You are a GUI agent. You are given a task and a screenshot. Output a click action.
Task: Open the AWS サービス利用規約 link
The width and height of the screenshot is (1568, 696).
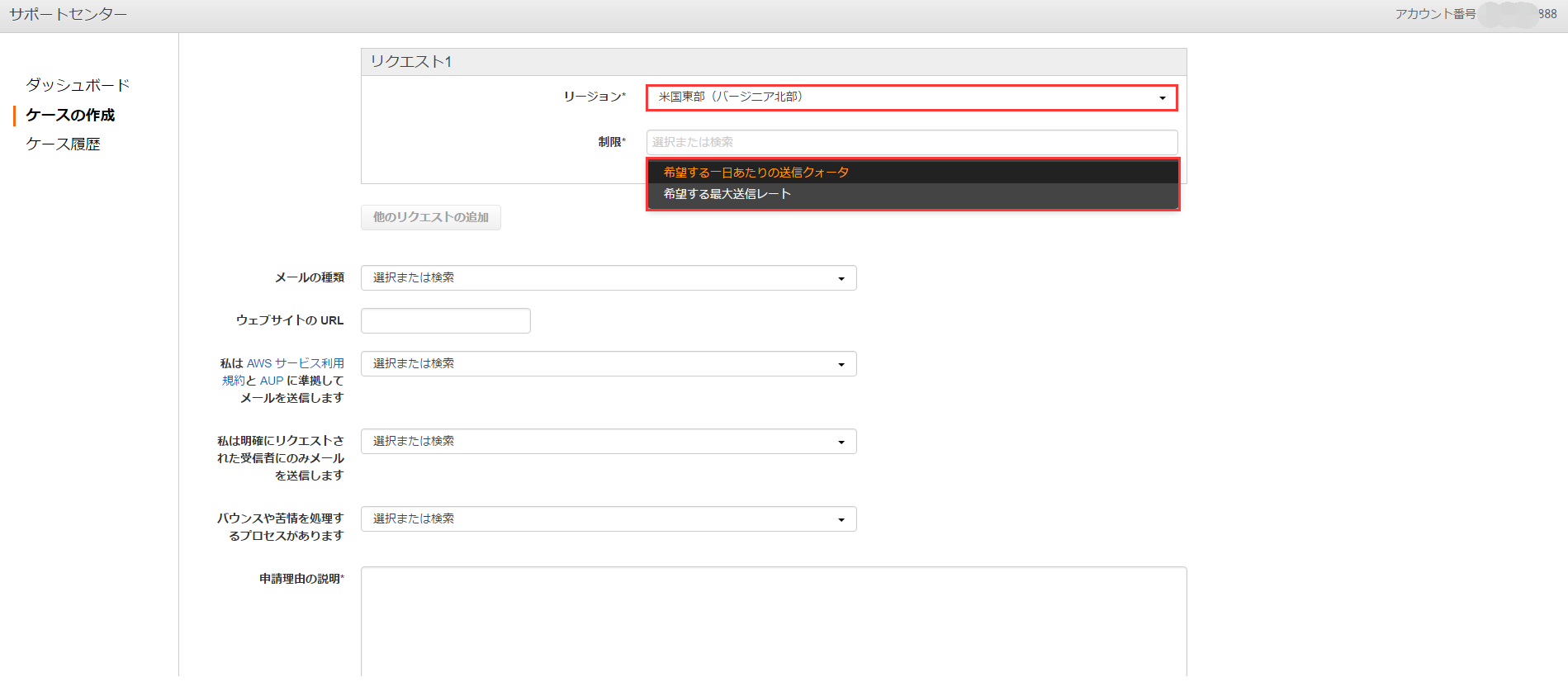295,363
